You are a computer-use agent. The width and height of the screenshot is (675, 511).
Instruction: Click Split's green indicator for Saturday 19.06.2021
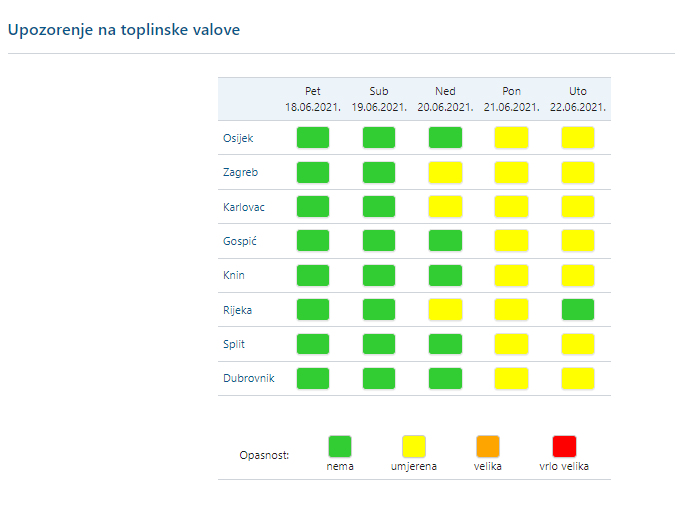coord(379,344)
